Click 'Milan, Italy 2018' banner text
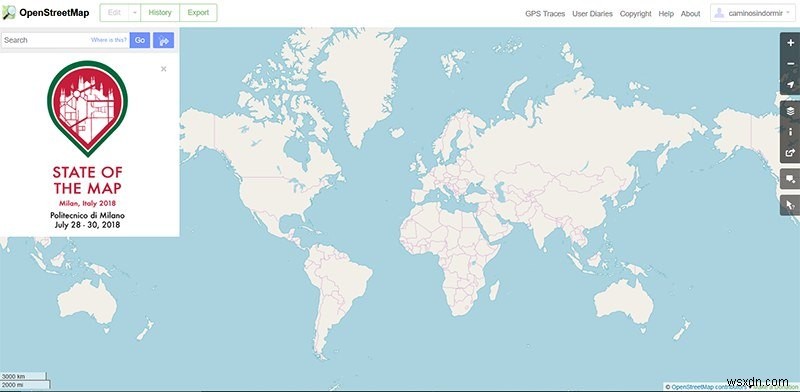Image resolution: width=800 pixels, height=392 pixels. click(87, 203)
